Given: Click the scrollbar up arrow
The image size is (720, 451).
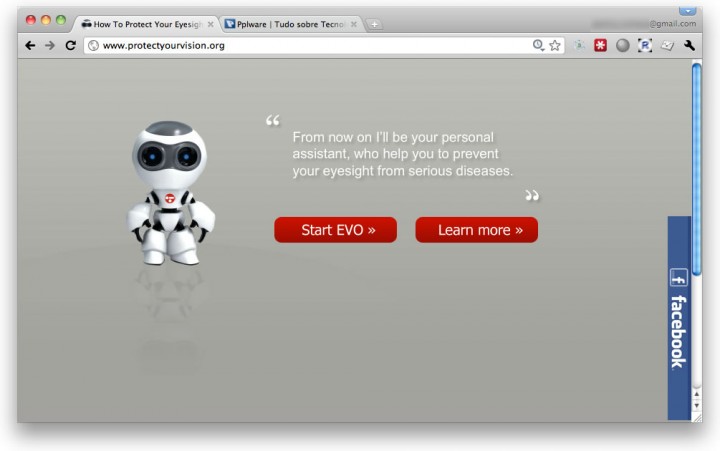Looking at the screenshot, I should [x=697, y=394].
